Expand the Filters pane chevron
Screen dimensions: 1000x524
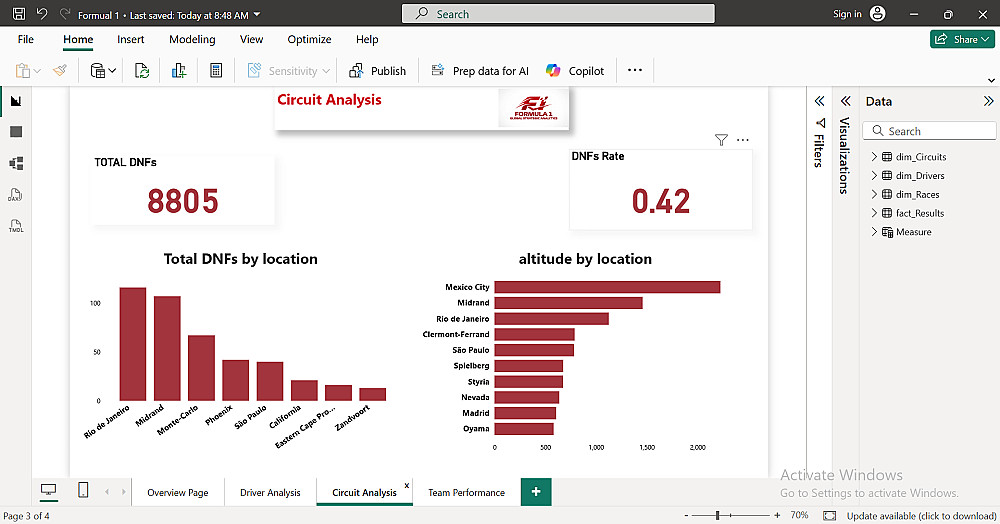820,101
